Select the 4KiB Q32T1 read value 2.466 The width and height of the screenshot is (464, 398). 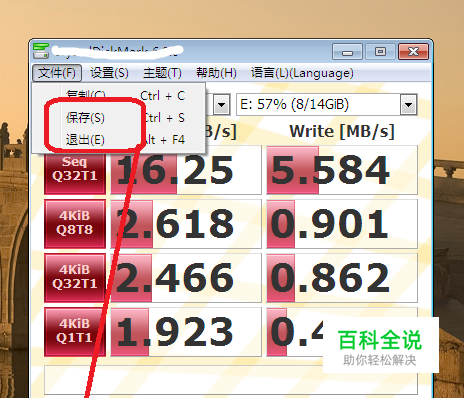coord(186,278)
